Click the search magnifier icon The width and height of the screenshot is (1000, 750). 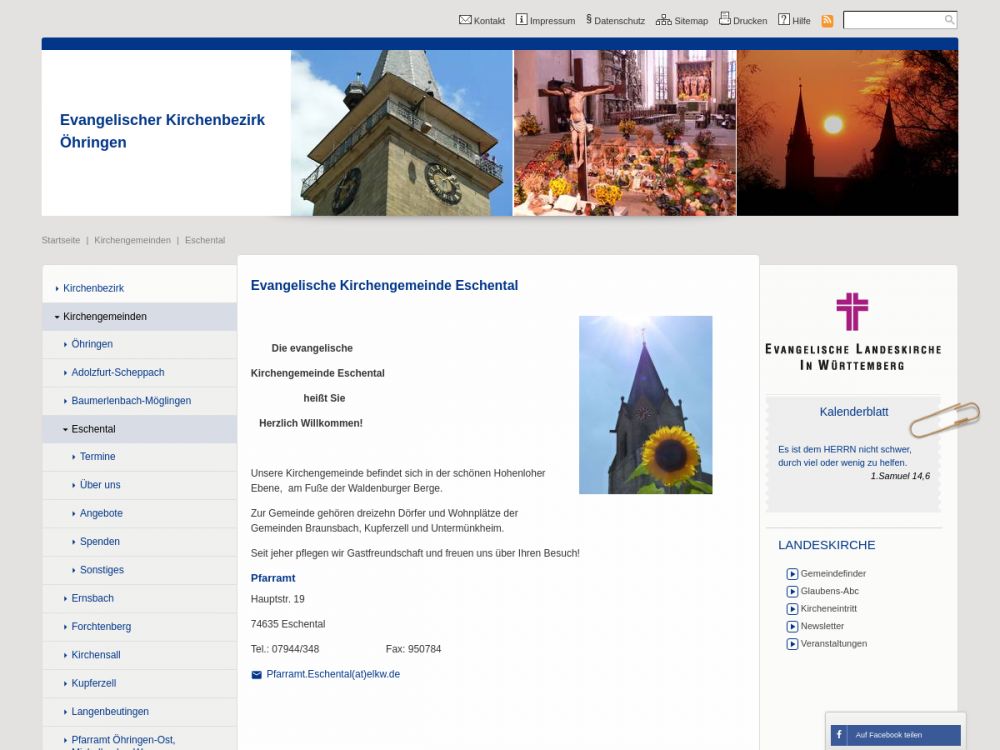[x=949, y=20]
